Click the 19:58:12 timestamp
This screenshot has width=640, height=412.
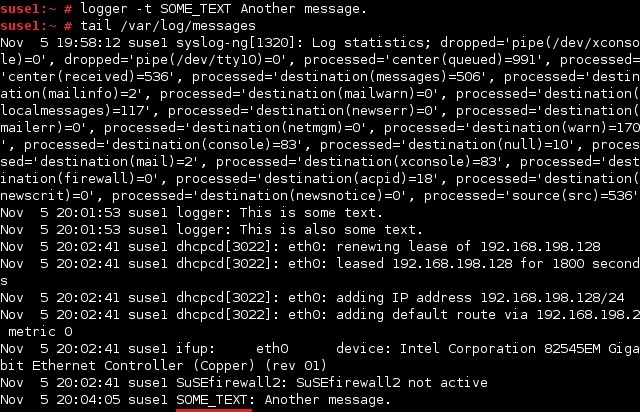(88, 43)
